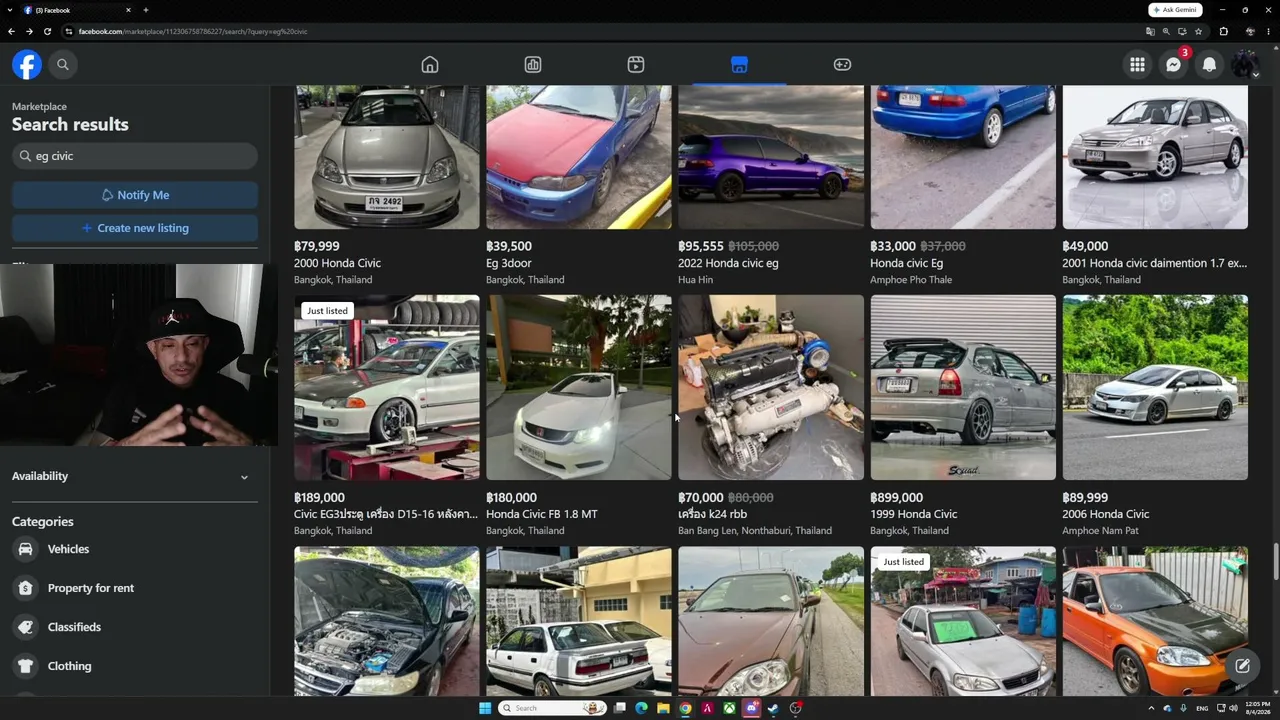
Task: Click the Marketplace search field with eg civic
Action: tap(135, 156)
